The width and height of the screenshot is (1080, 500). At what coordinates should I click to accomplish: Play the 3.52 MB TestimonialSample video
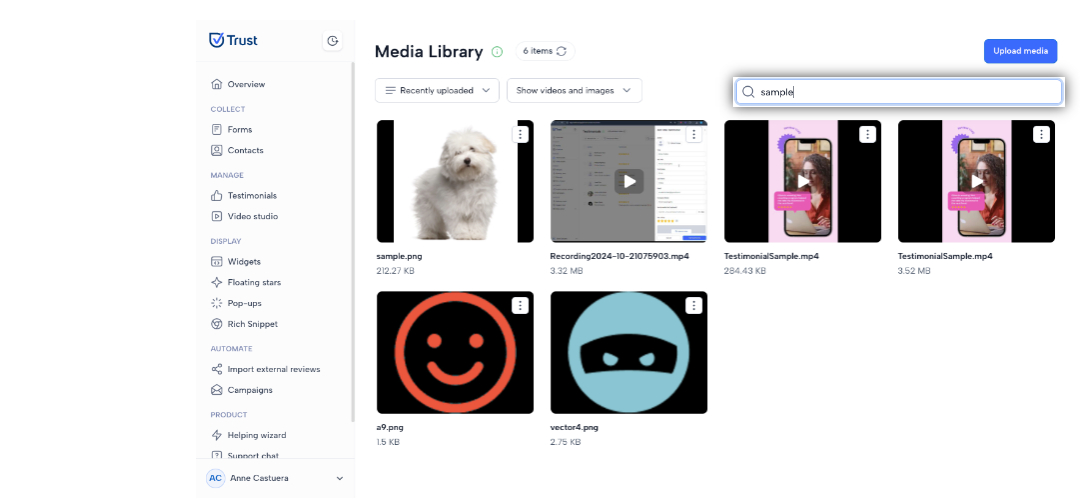[x=977, y=181]
